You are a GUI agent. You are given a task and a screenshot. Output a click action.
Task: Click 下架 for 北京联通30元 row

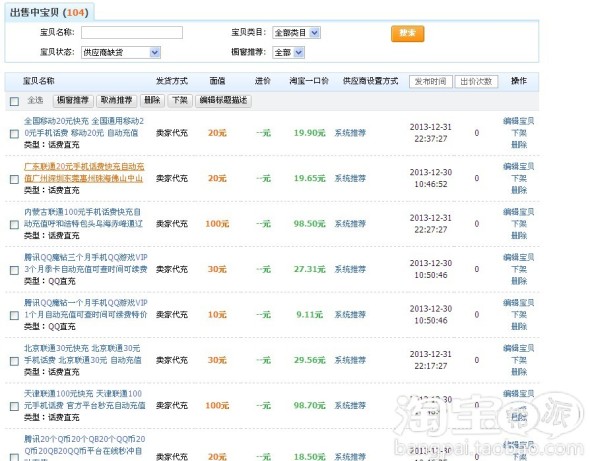point(519,360)
